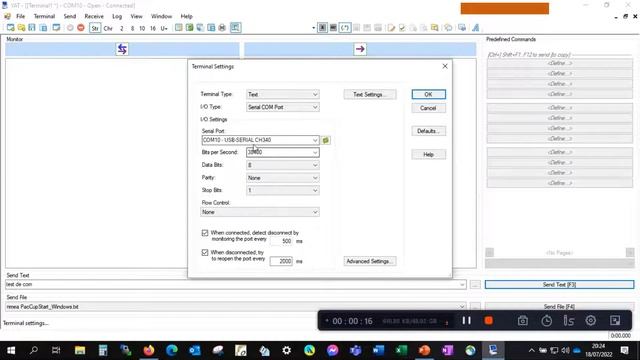Open the Window menu
This screenshot has width=640, height=360.
coord(161,16)
